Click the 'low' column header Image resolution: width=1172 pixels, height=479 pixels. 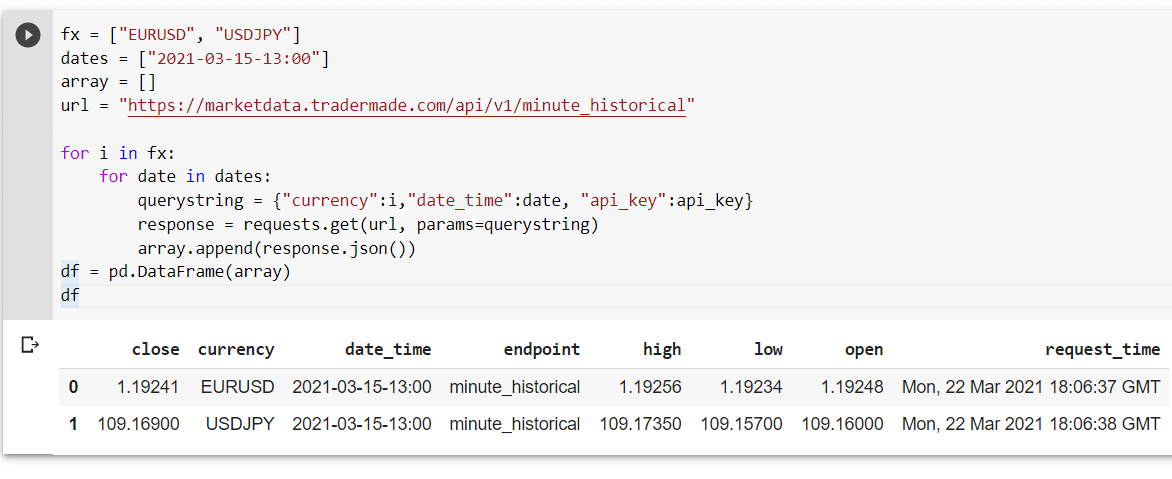[768, 349]
